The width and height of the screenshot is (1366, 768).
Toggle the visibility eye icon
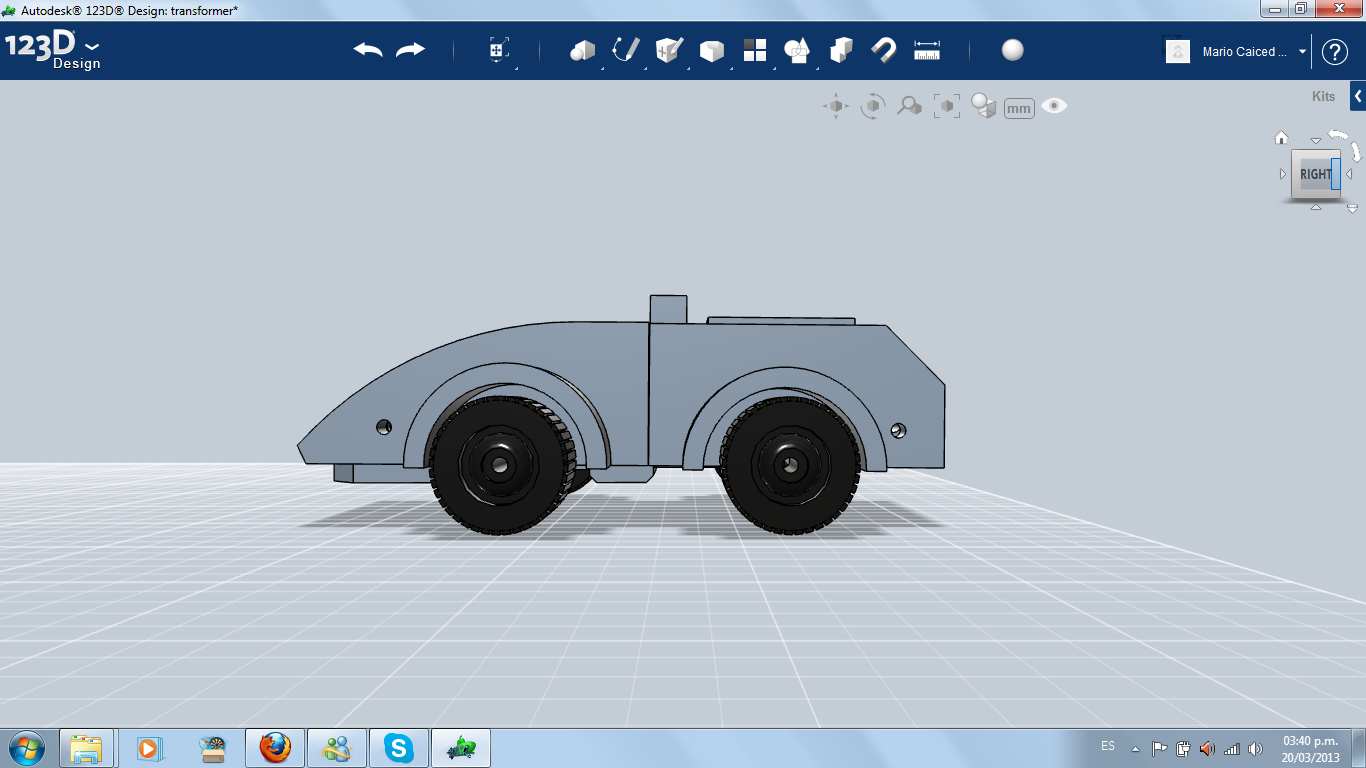point(1054,106)
